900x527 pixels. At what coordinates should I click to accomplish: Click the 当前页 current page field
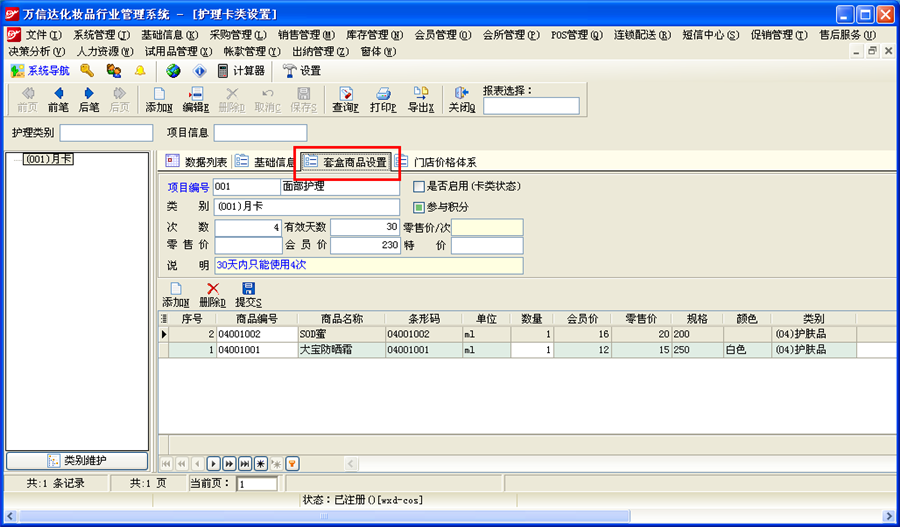pos(257,484)
